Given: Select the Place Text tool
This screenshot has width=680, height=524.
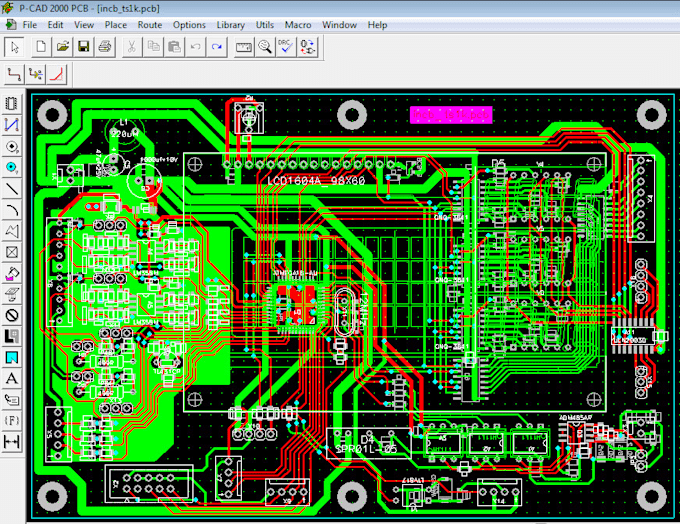Looking at the screenshot, I should [12, 379].
